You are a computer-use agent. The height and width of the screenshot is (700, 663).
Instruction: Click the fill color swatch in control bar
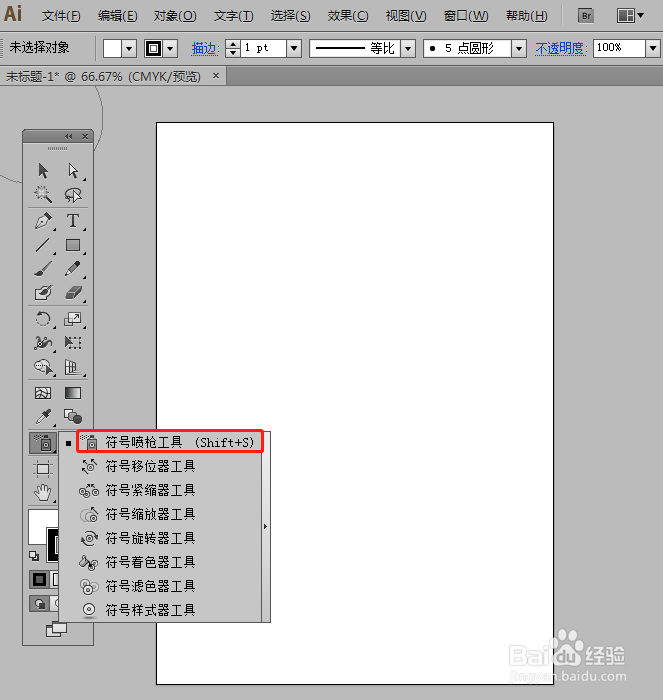click(x=113, y=48)
